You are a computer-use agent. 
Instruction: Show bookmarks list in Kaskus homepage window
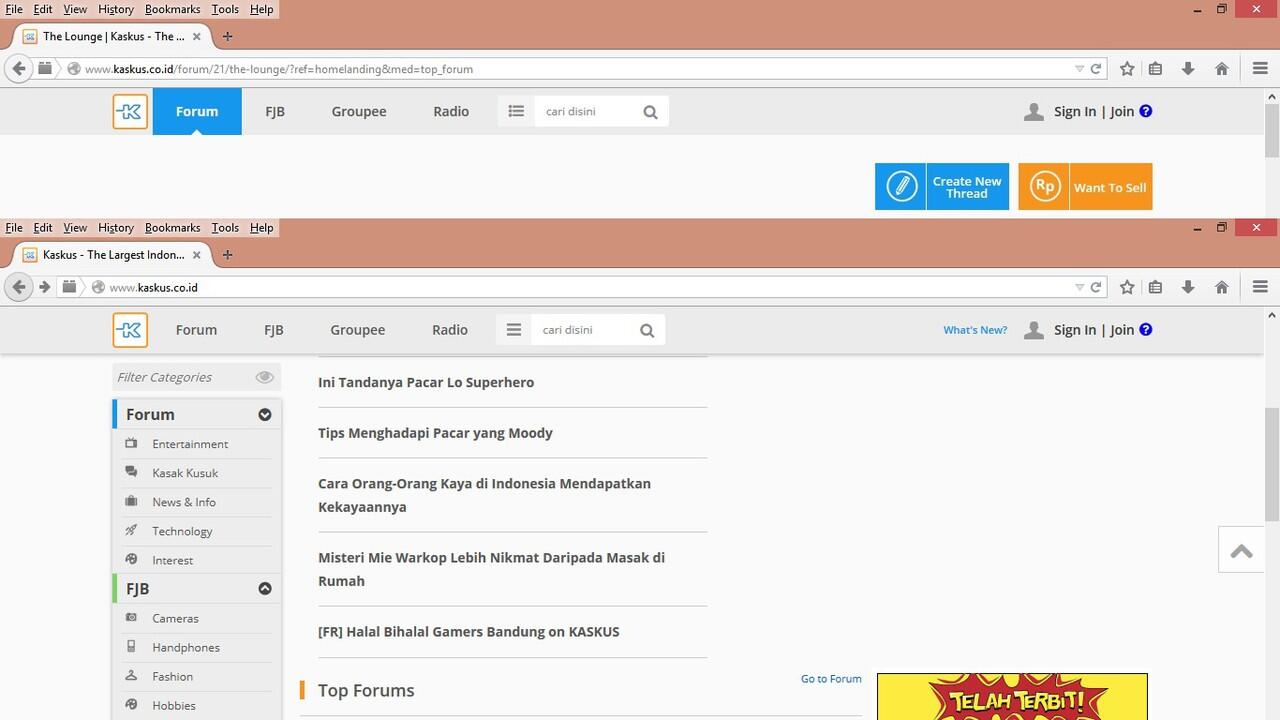click(1155, 287)
